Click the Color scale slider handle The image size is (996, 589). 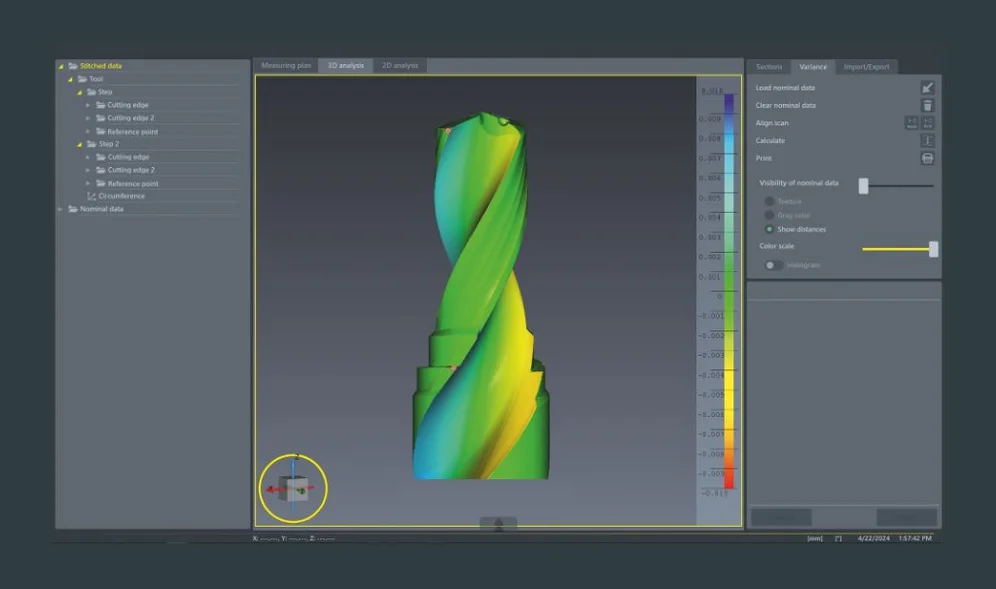[x=933, y=249]
